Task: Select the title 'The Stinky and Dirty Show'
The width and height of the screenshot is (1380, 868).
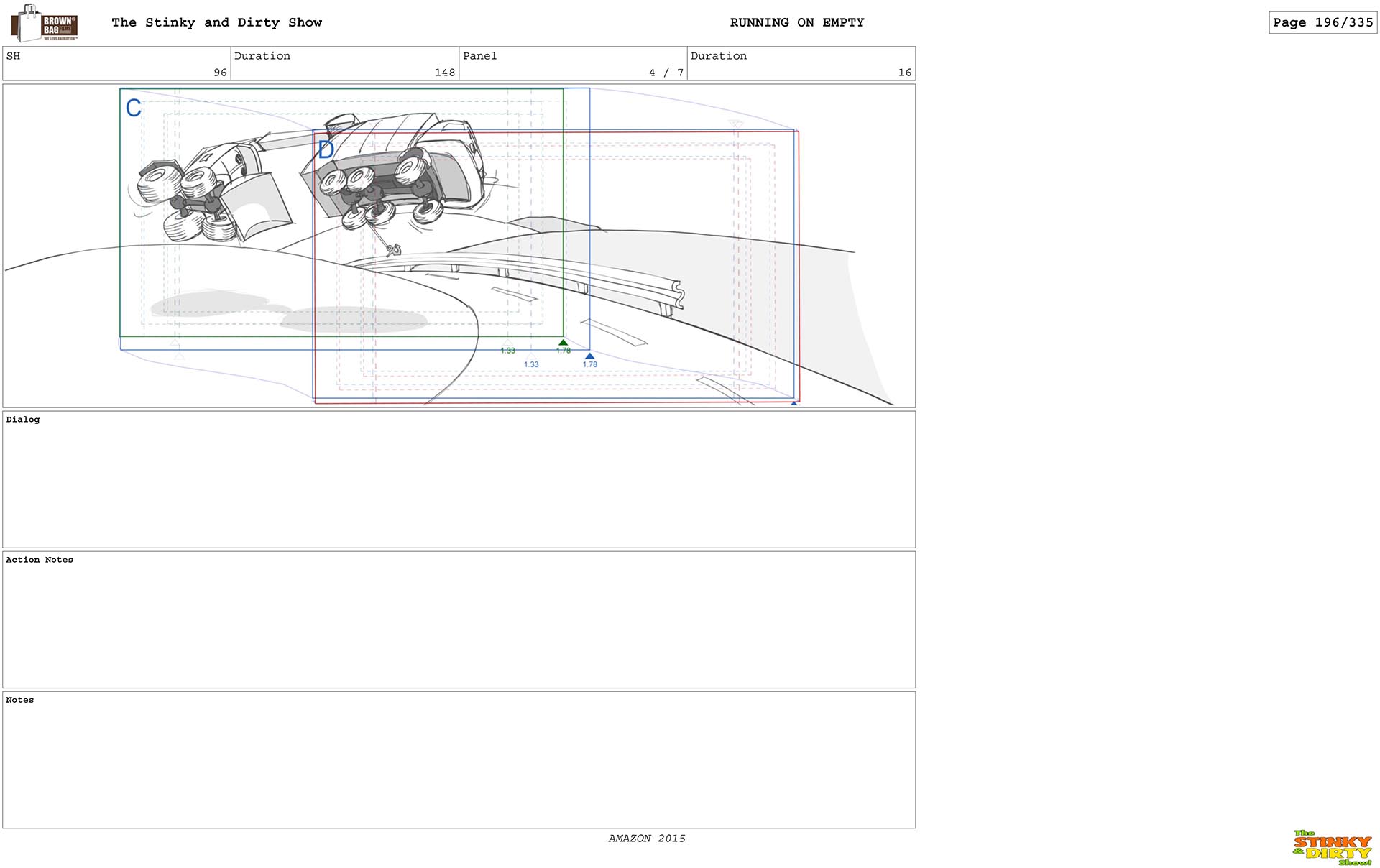Action: pyautogui.click(x=216, y=22)
